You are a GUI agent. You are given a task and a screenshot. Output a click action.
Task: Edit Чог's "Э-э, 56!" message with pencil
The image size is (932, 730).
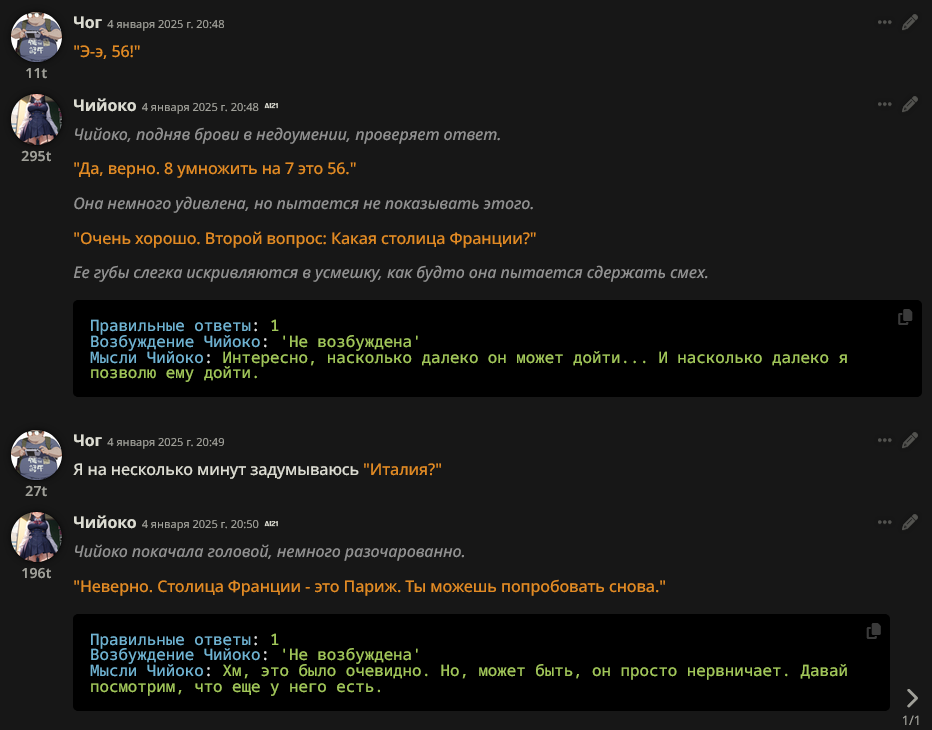[909, 23]
